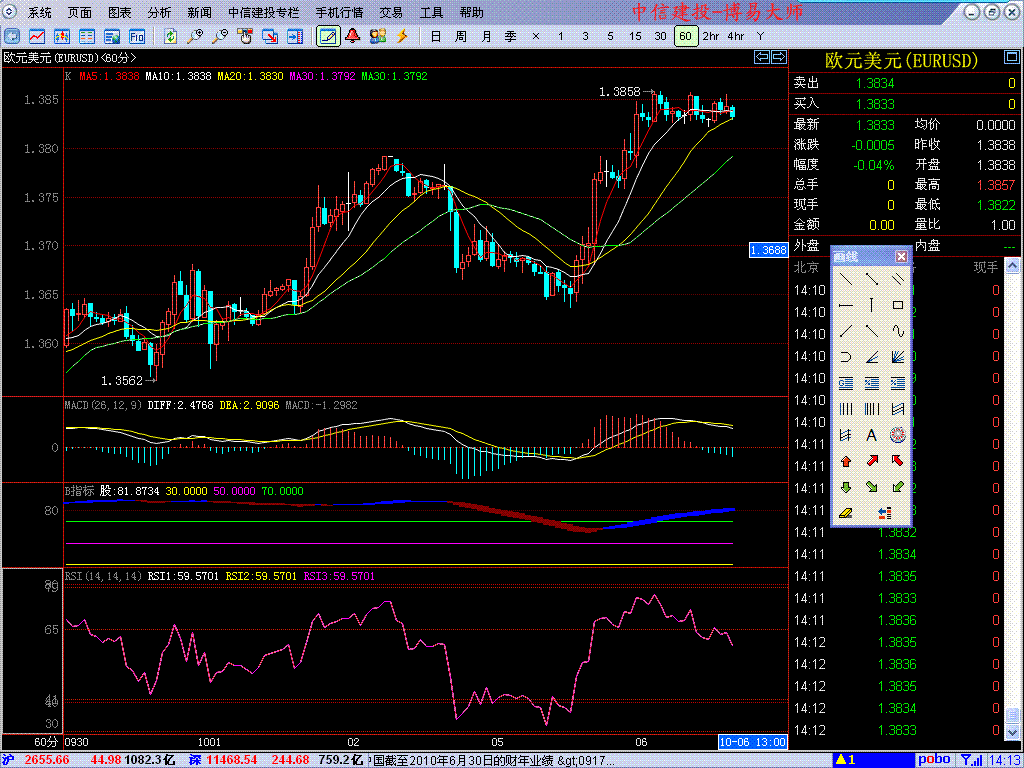This screenshot has height=768, width=1024.
Task: Click the MACD(26,12,9) indicator label
Action: tap(104, 405)
